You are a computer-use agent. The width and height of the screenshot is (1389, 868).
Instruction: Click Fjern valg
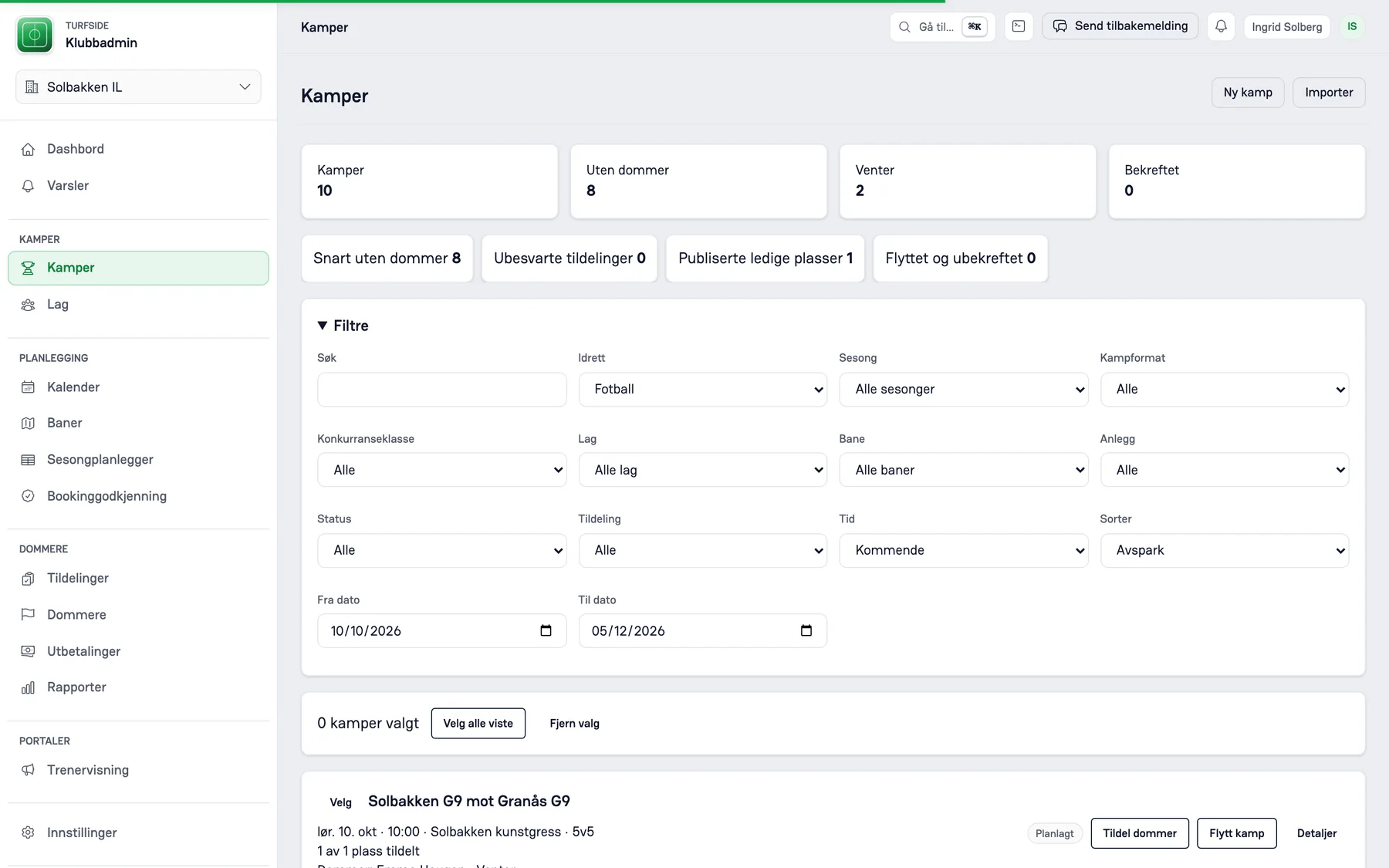[x=574, y=724]
